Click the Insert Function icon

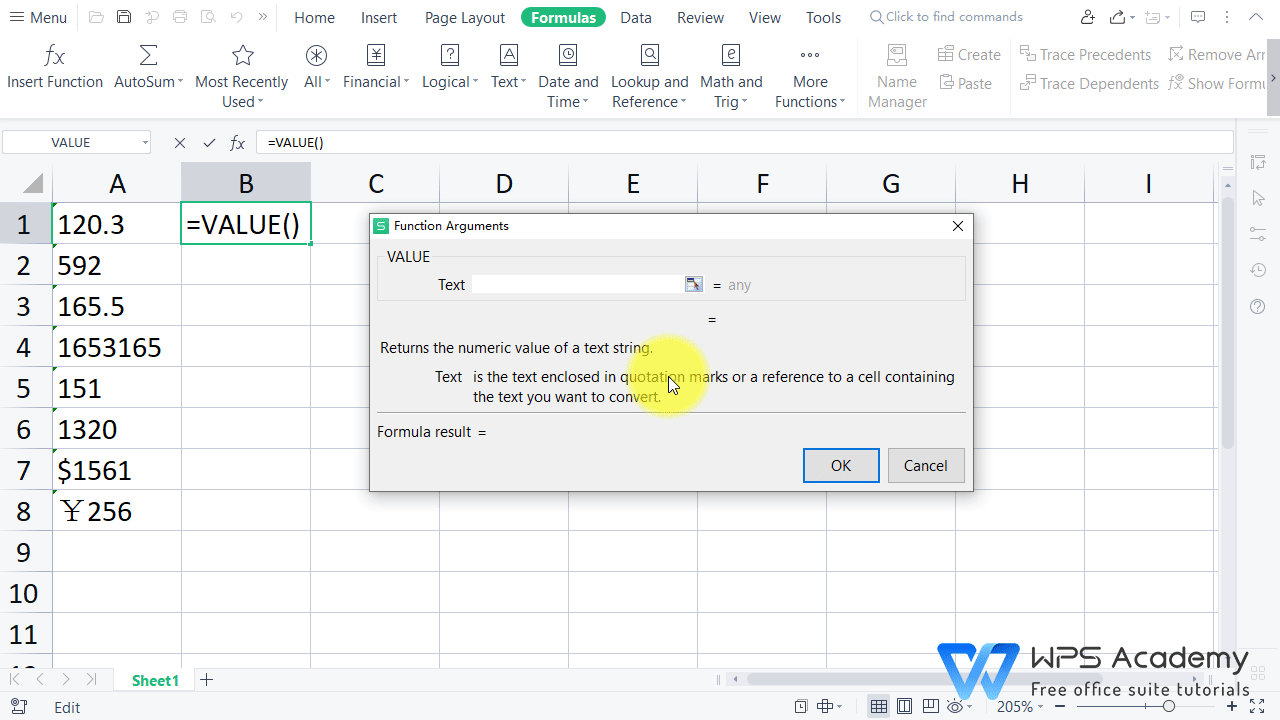pyautogui.click(x=54, y=70)
